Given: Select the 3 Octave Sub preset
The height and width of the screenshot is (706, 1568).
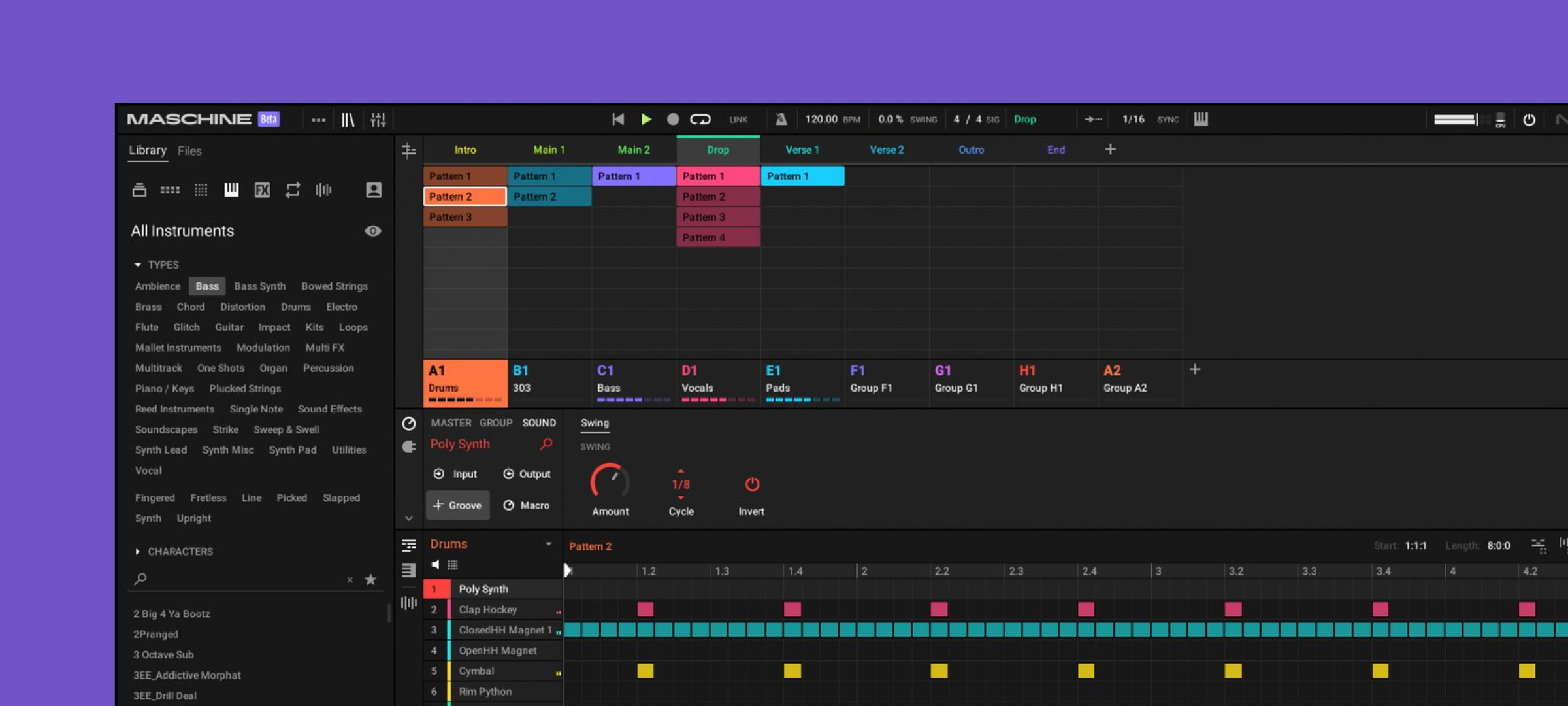Looking at the screenshot, I should coord(163,655).
